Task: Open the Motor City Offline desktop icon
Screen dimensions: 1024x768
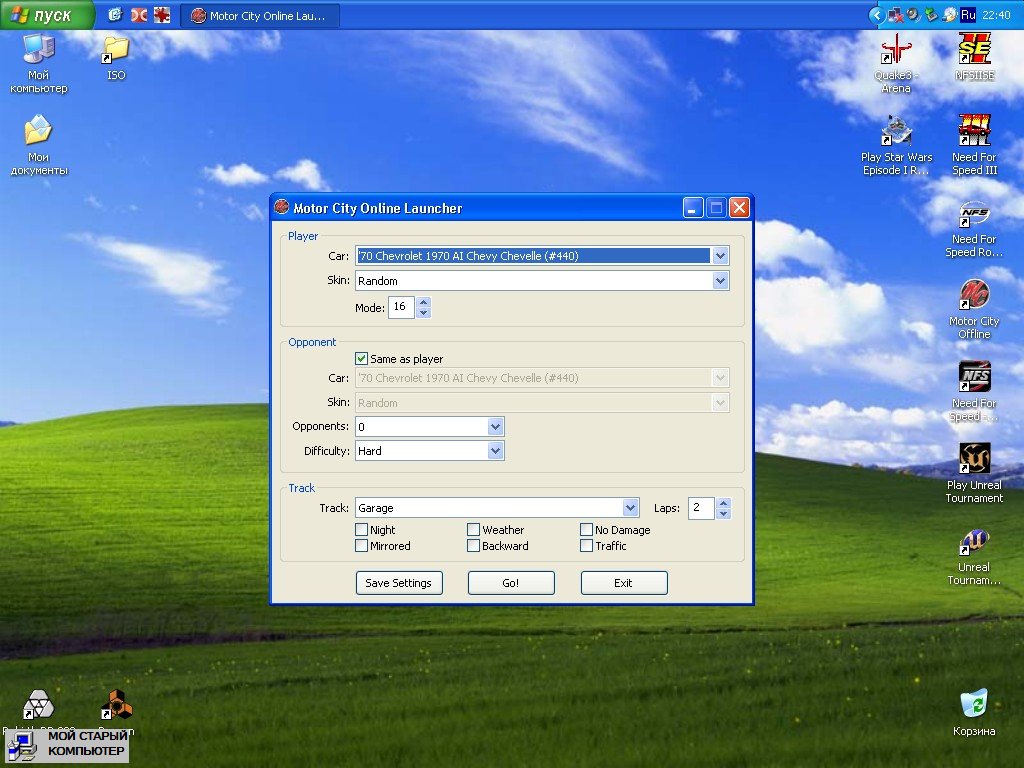Action: coord(974,297)
